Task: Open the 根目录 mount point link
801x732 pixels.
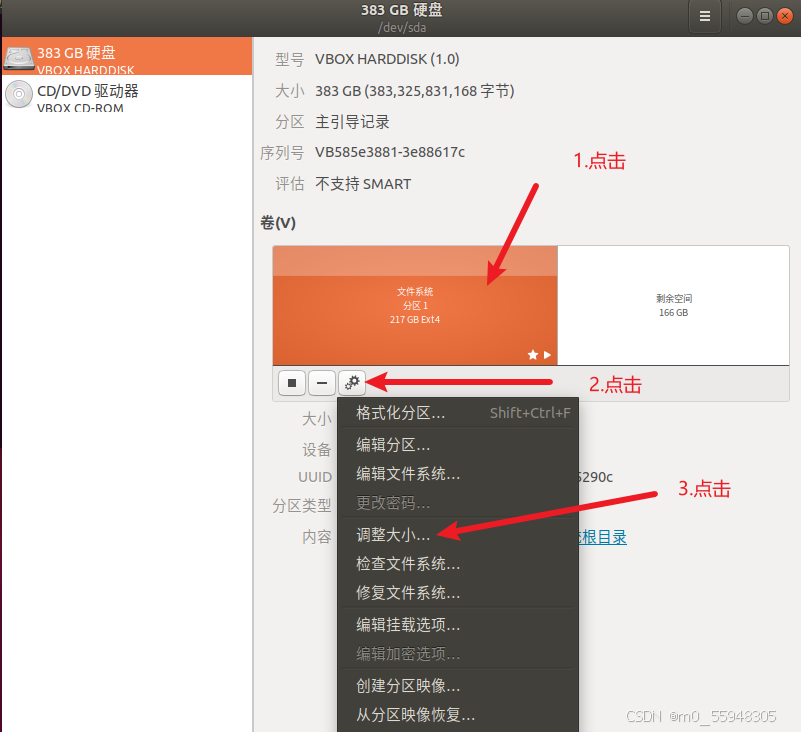Action: point(601,536)
